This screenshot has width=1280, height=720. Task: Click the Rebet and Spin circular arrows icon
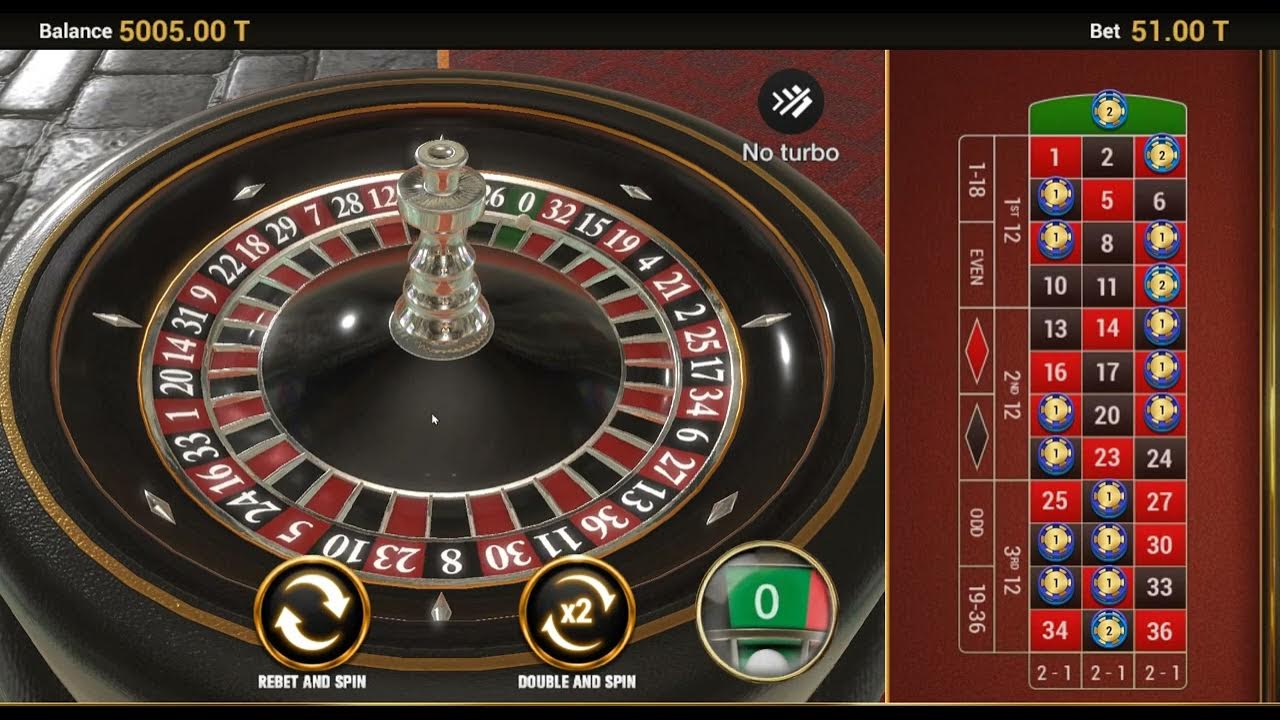[312, 612]
